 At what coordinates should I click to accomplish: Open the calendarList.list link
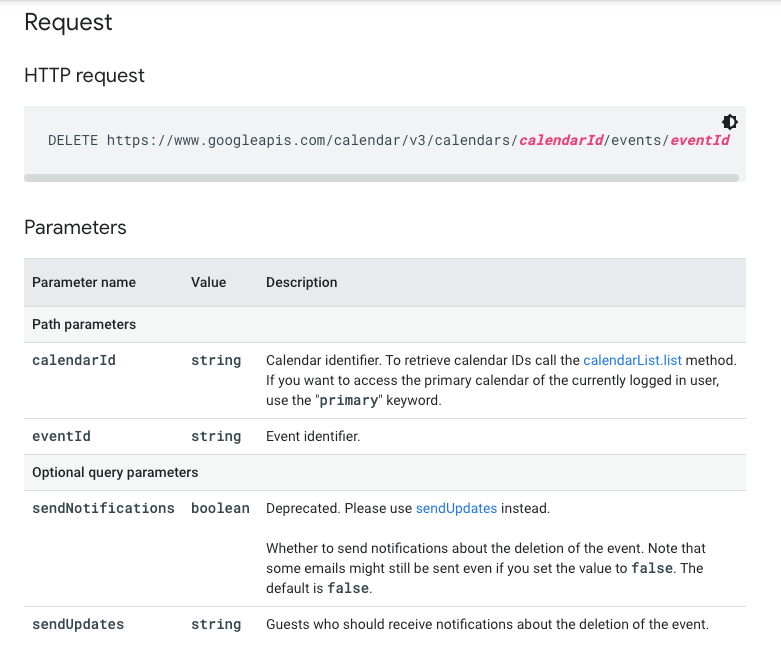(632, 360)
